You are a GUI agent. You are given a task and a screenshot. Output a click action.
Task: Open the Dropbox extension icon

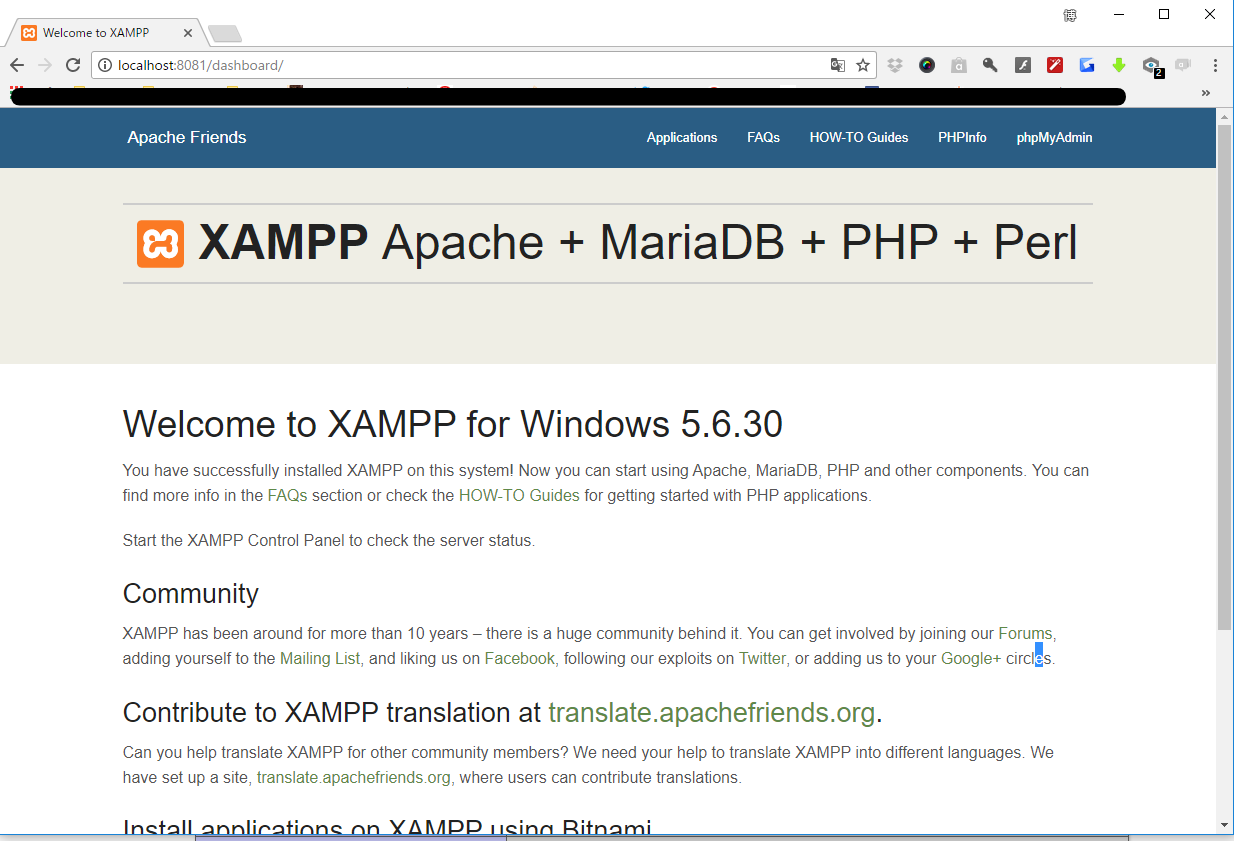tap(895, 65)
